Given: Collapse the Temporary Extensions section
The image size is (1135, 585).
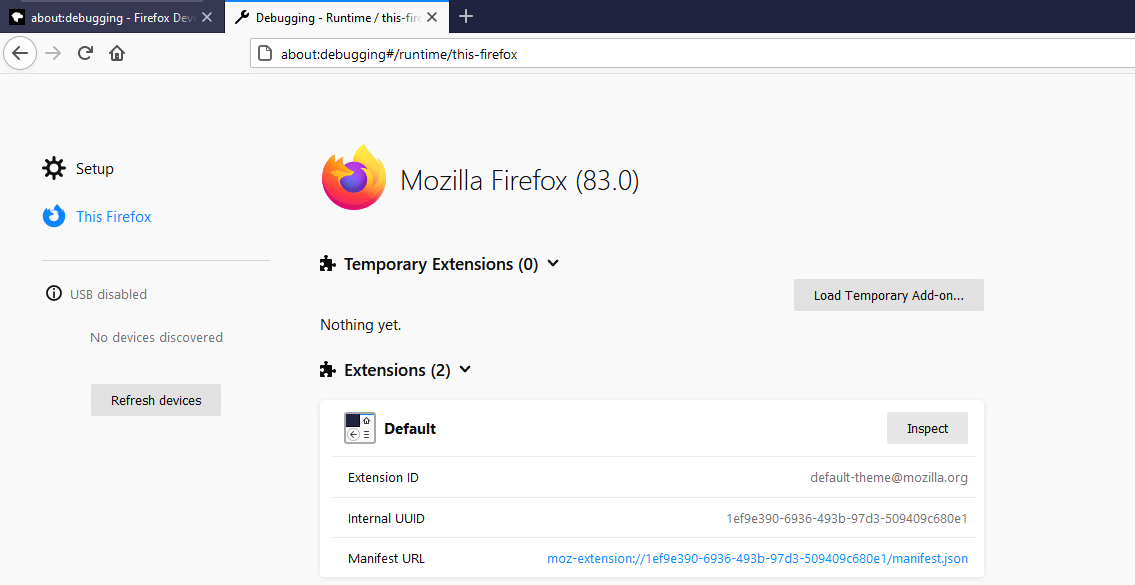Looking at the screenshot, I should click(x=551, y=264).
